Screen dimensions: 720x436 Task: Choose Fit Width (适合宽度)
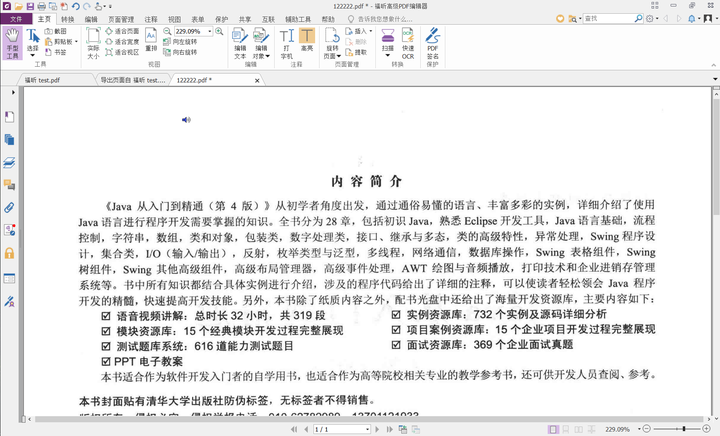coord(122,42)
